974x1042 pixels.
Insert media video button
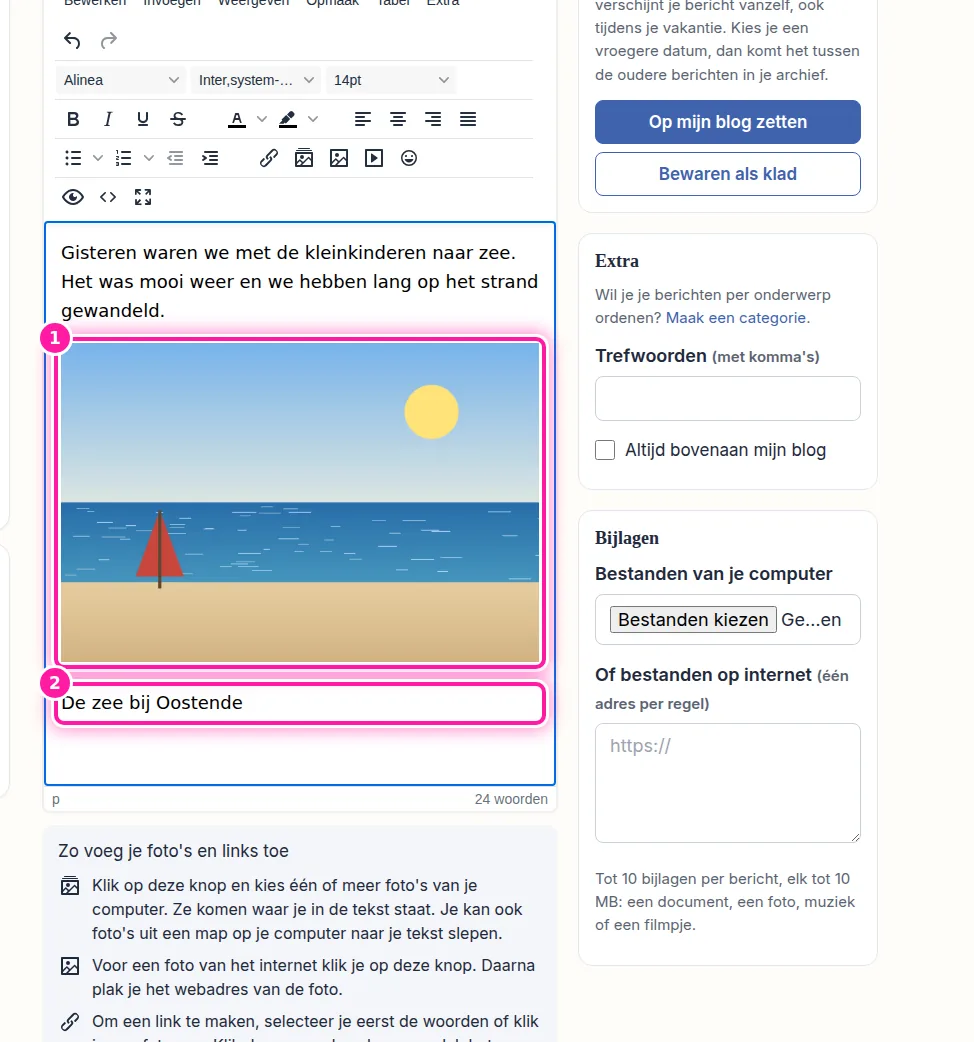click(x=374, y=158)
